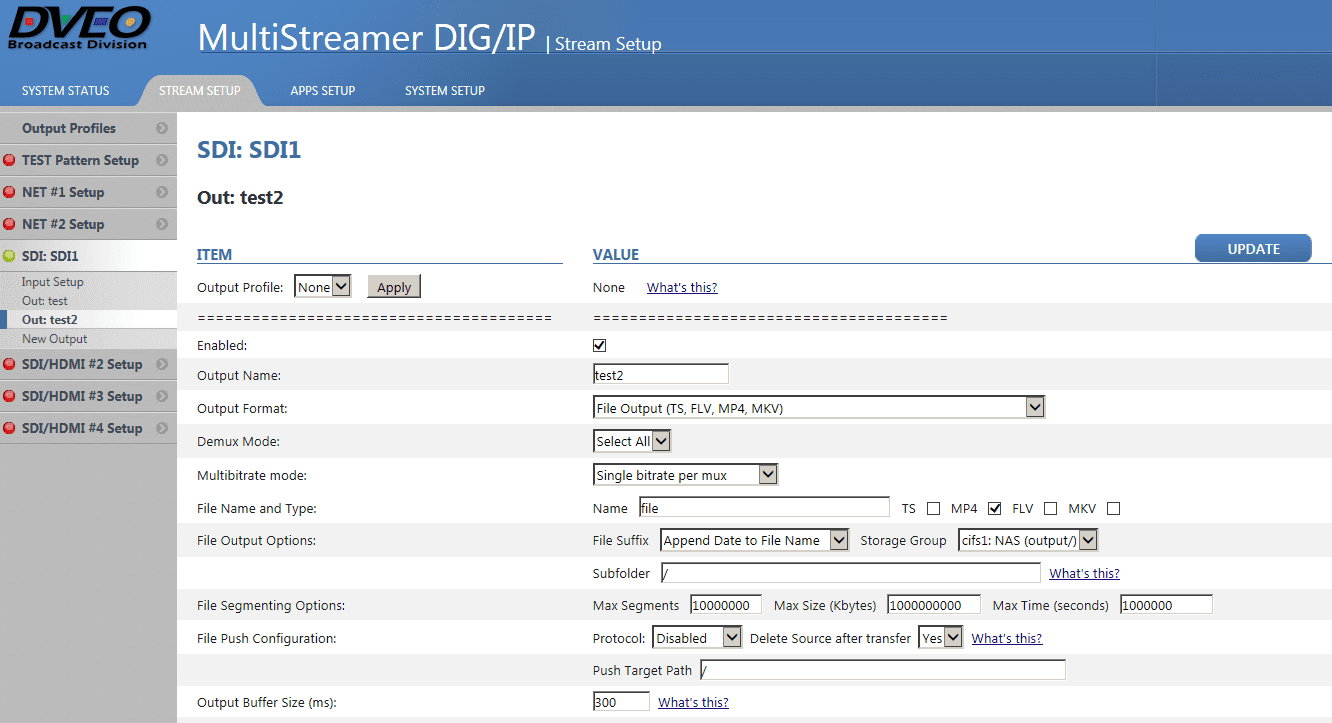This screenshot has height=723, width=1332.
Task: Click the red status dot beside NET #2 Setup
Action: [9, 224]
